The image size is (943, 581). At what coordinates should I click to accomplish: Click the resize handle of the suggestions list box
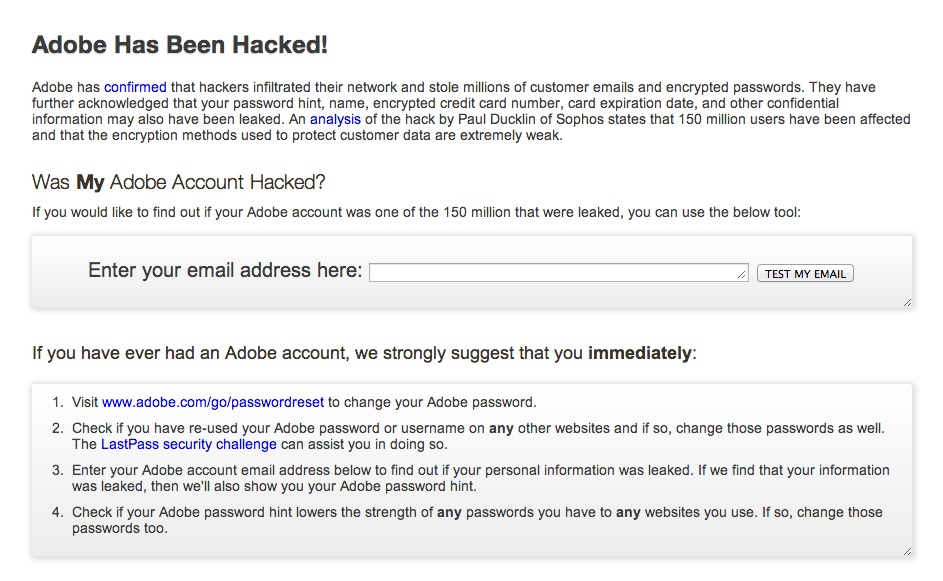pos(907,550)
